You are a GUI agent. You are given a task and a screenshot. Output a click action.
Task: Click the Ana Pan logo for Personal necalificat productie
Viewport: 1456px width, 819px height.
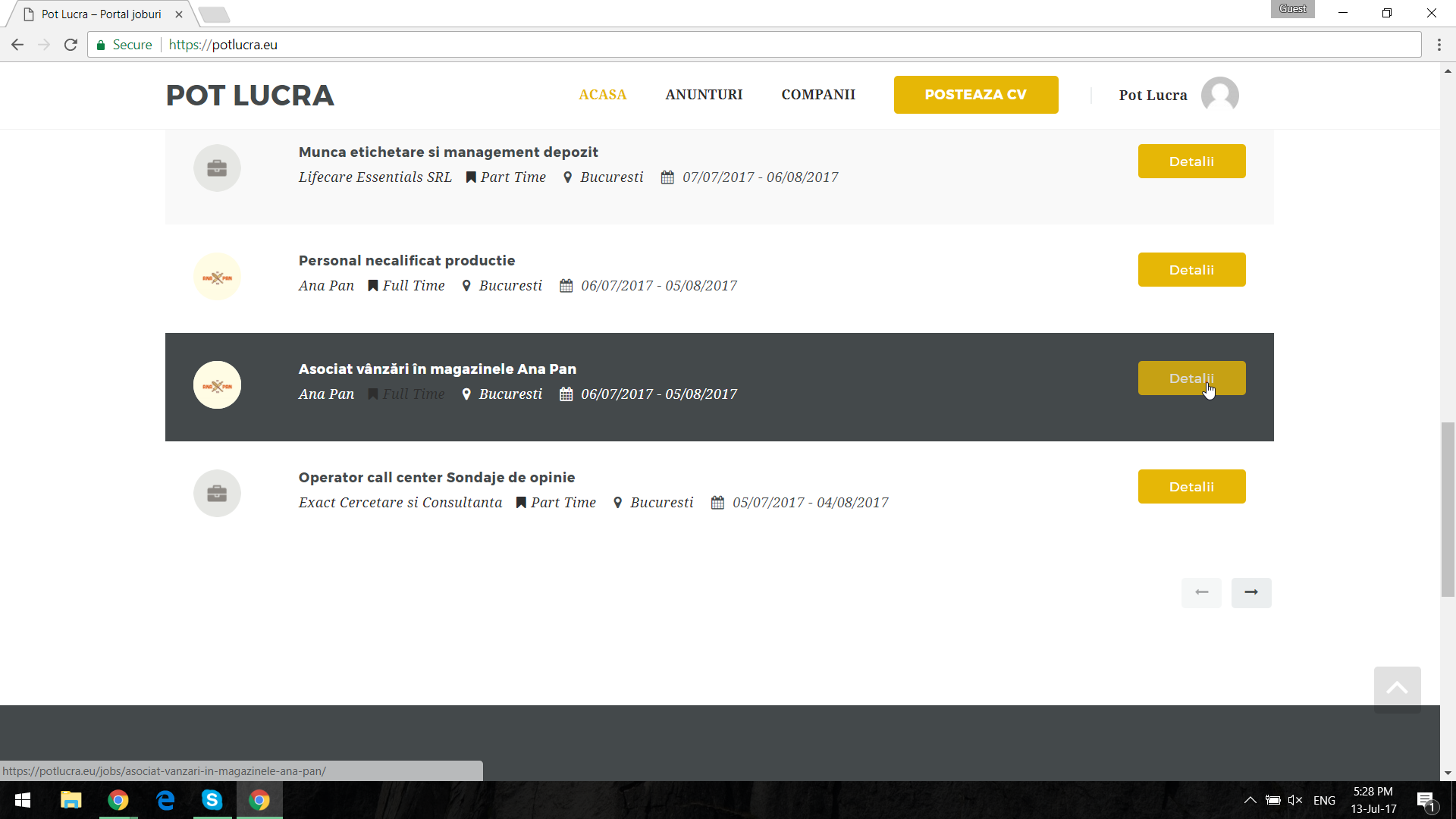coord(217,277)
